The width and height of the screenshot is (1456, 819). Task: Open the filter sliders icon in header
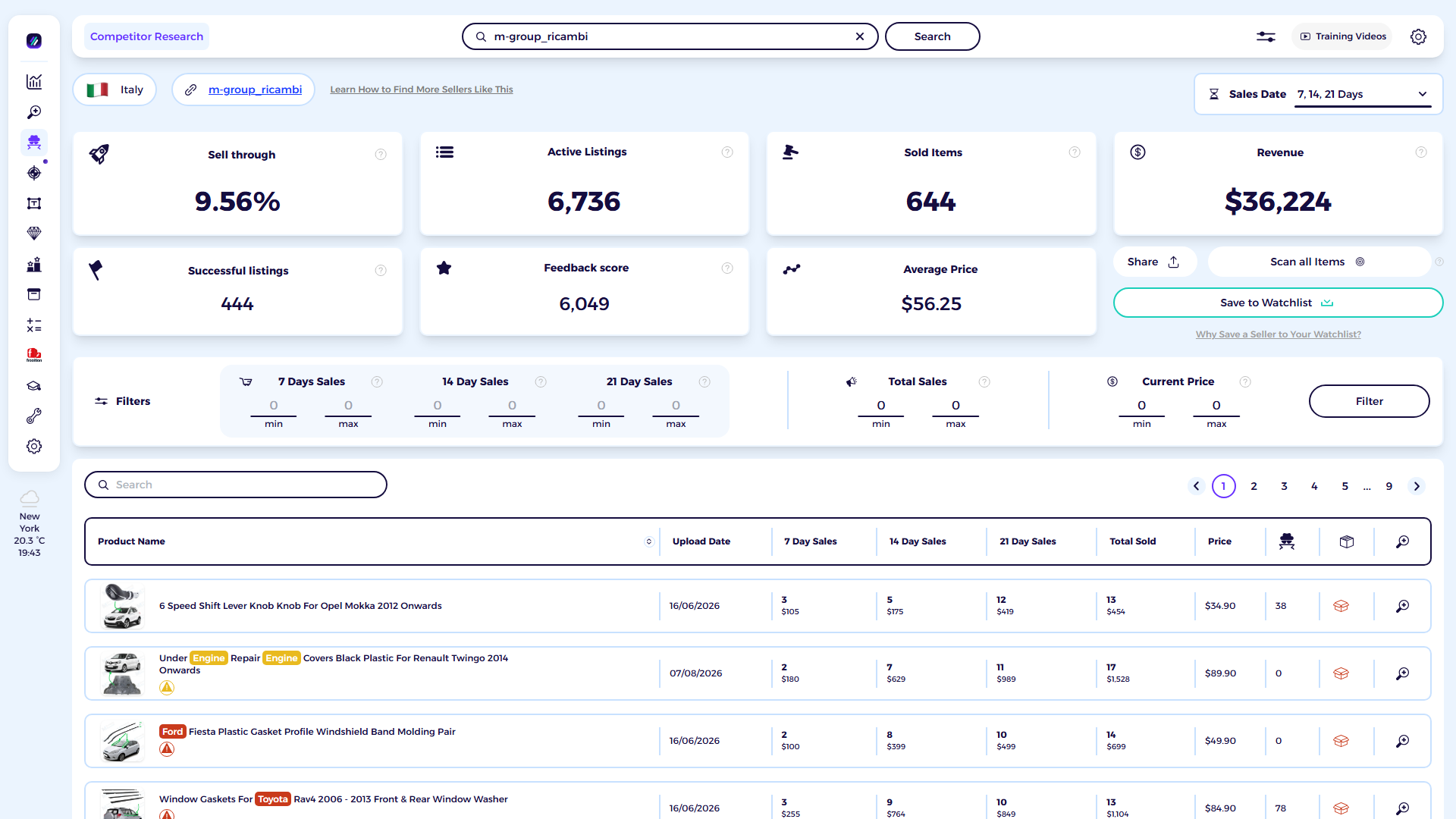coord(1266,36)
